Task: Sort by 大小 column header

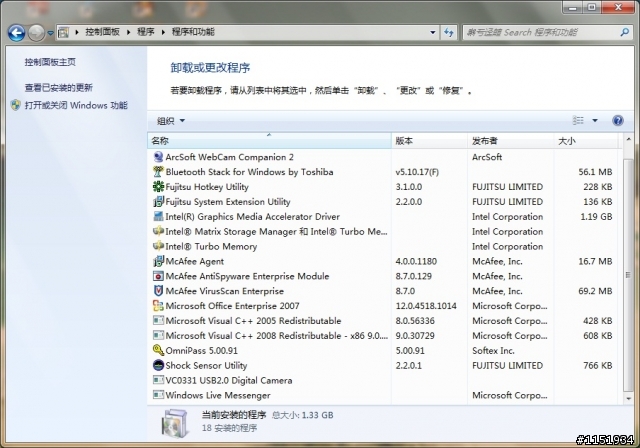Action: (585, 141)
